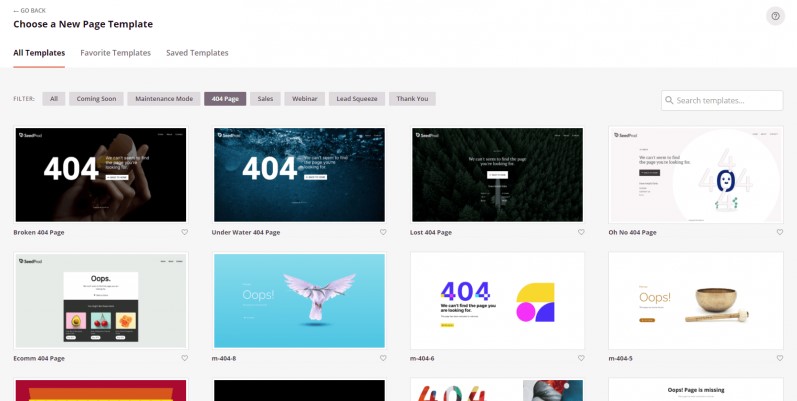
Task: Click the 'm-404-6' title text
Action: 422,358
